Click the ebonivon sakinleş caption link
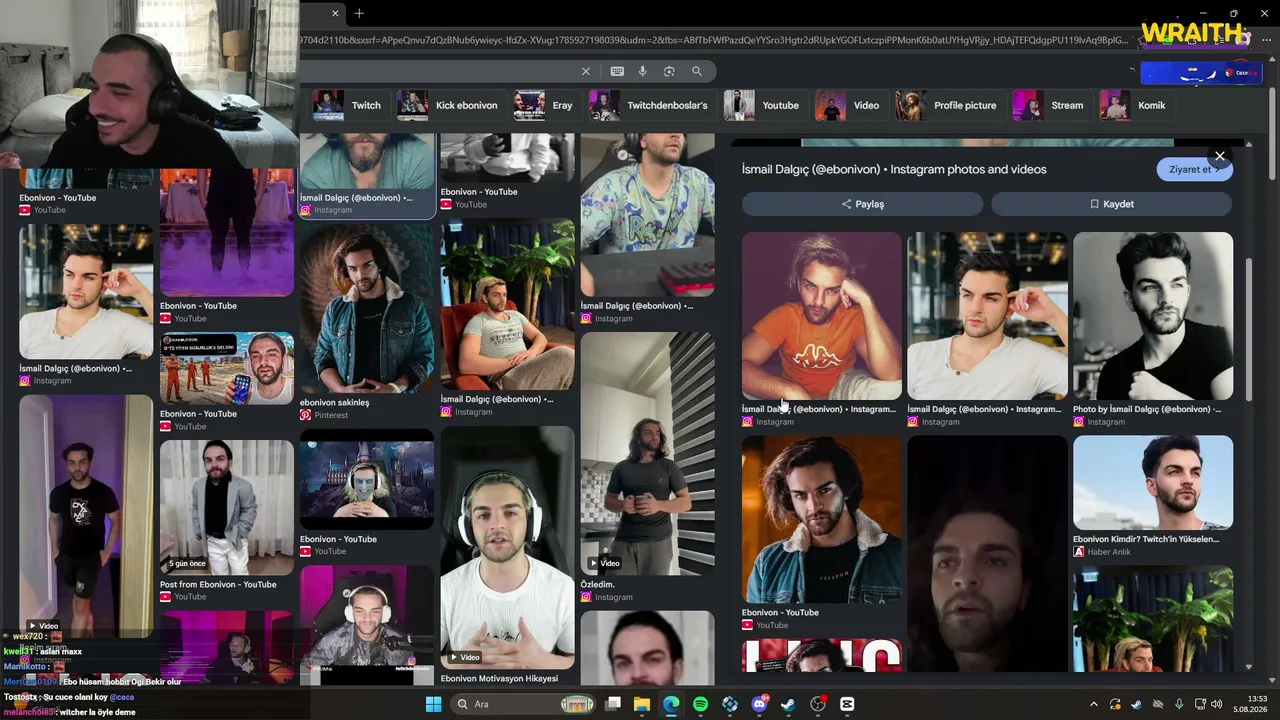 point(335,402)
